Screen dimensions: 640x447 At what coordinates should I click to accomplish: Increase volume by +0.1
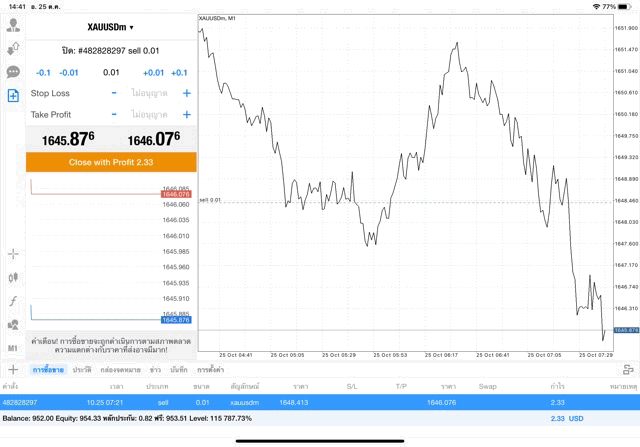click(x=179, y=72)
